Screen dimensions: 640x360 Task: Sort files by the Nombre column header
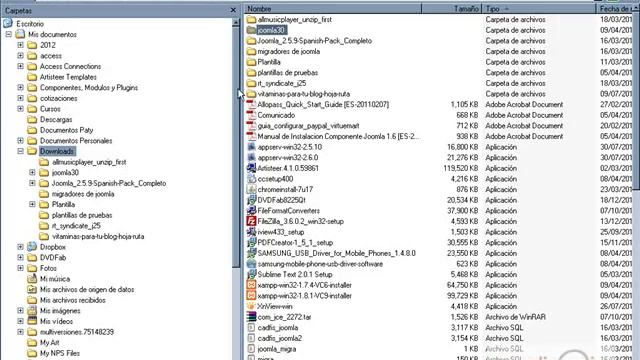[333, 9]
